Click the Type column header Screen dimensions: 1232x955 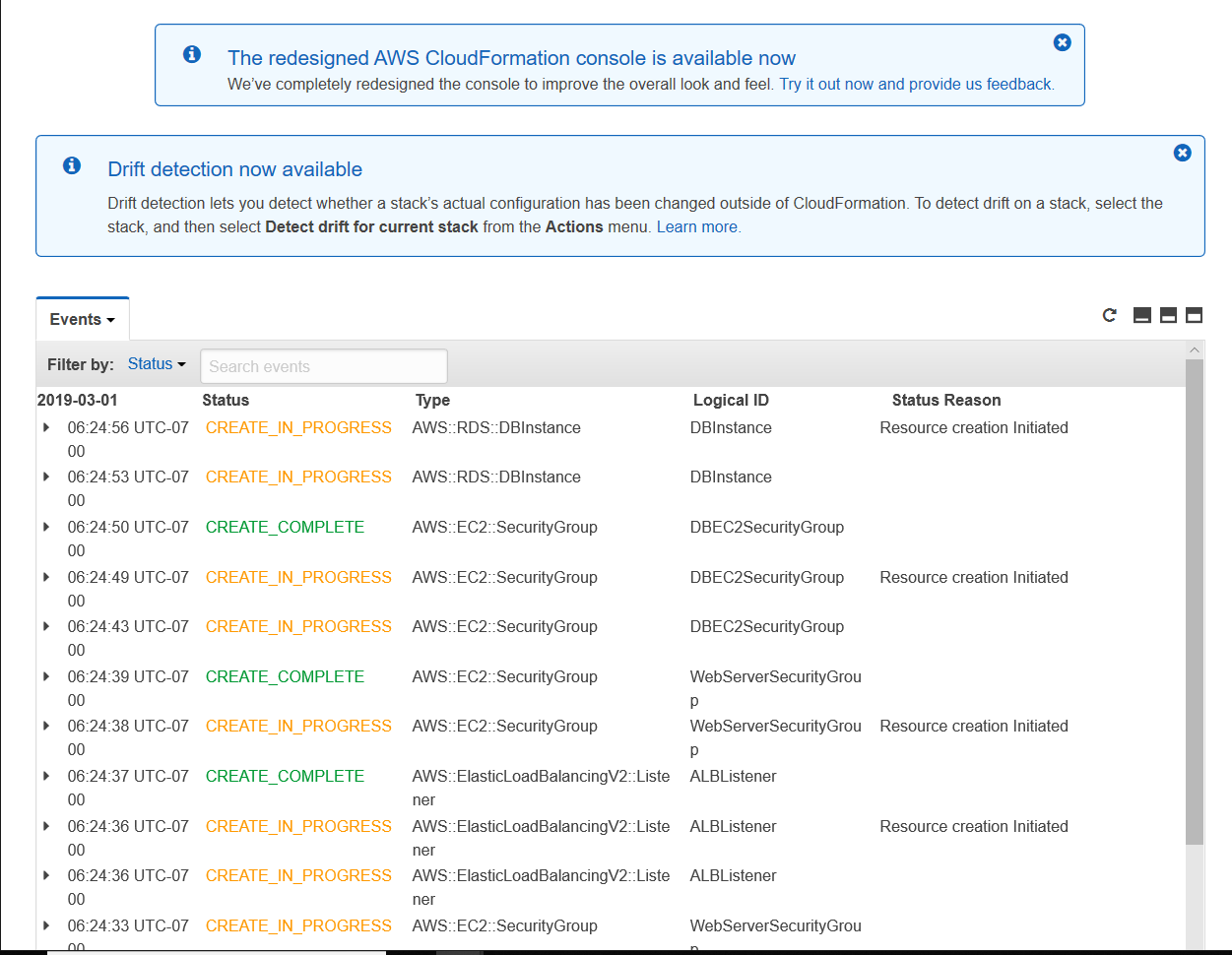(x=432, y=400)
